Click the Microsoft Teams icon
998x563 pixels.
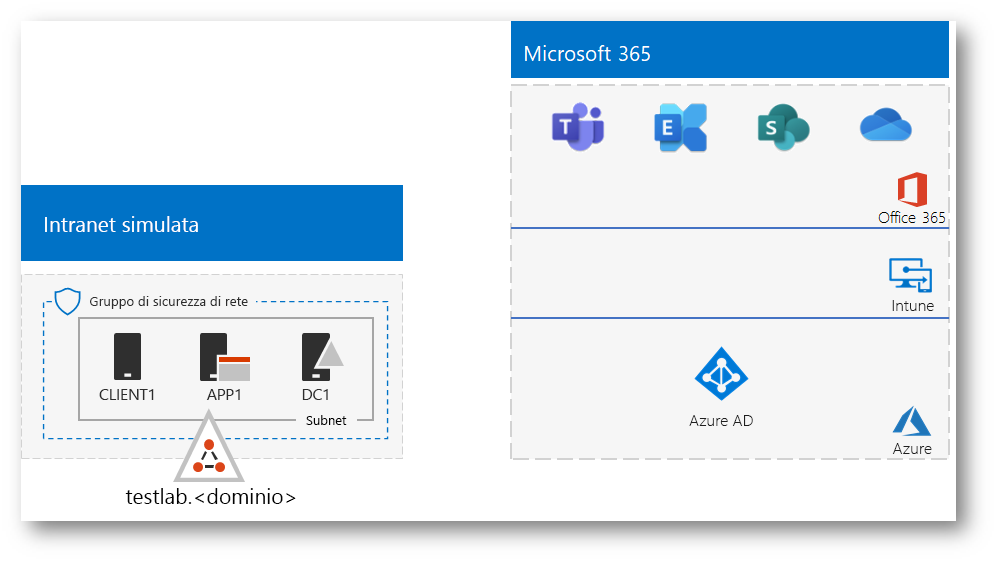click(x=578, y=127)
